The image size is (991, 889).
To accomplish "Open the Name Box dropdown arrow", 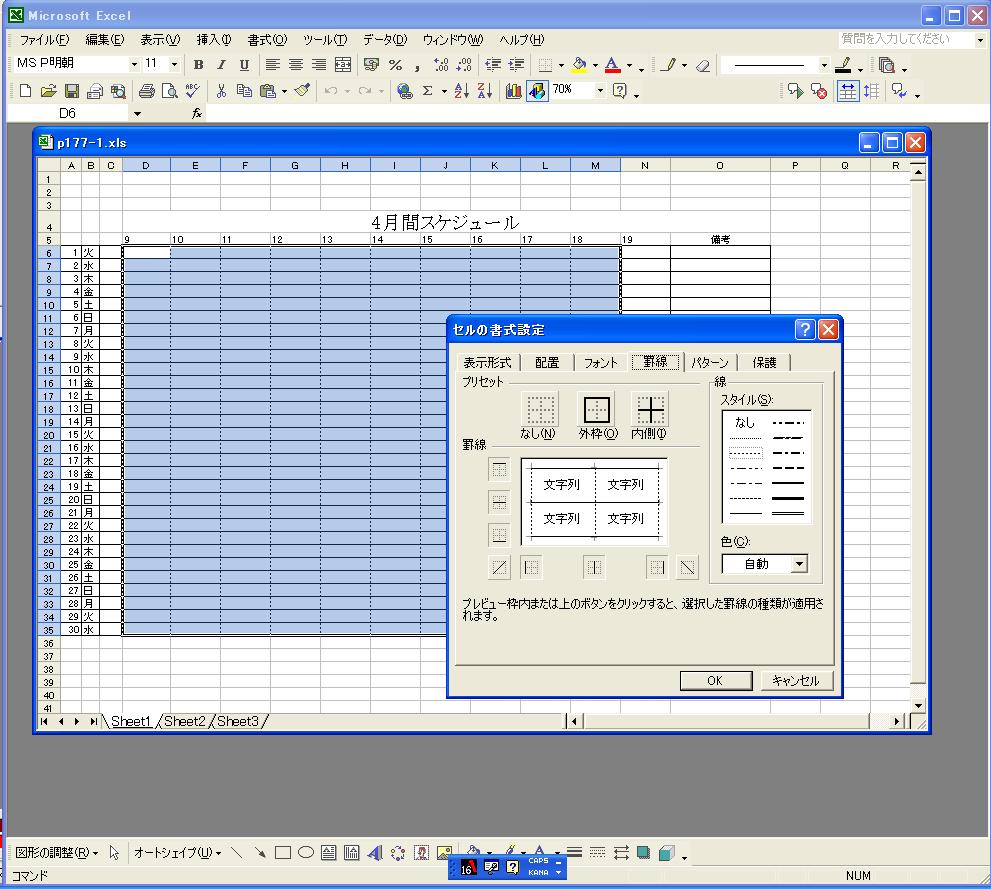I will 137,114.
